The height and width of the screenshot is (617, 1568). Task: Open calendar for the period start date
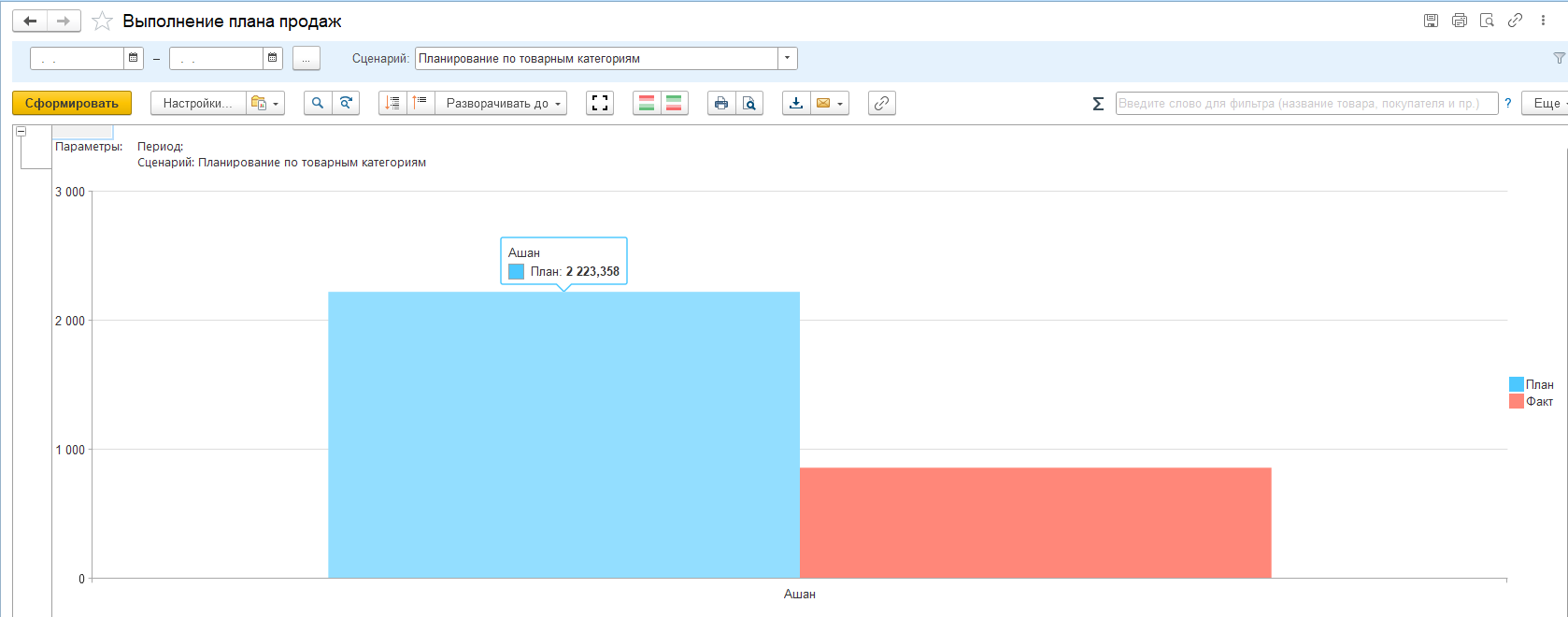pyautogui.click(x=134, y=58)
